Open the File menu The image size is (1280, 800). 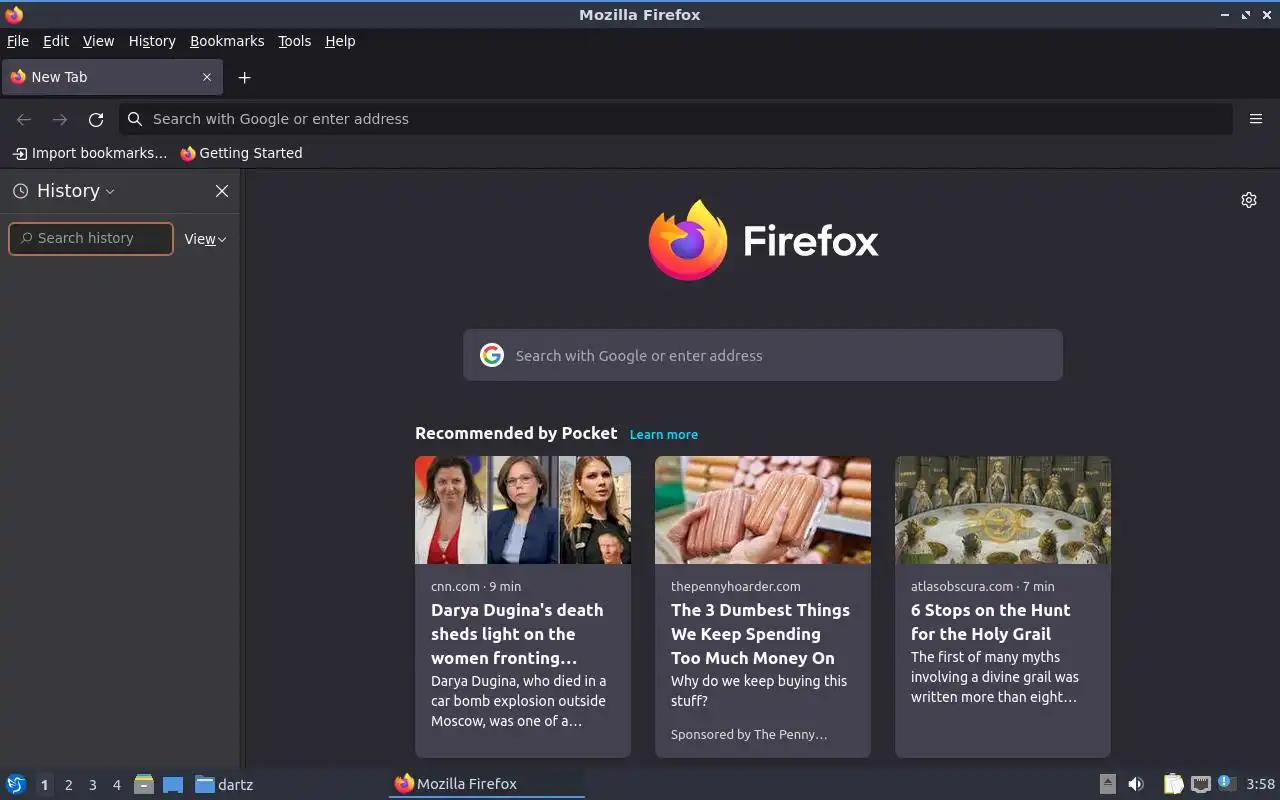(18, 41)
